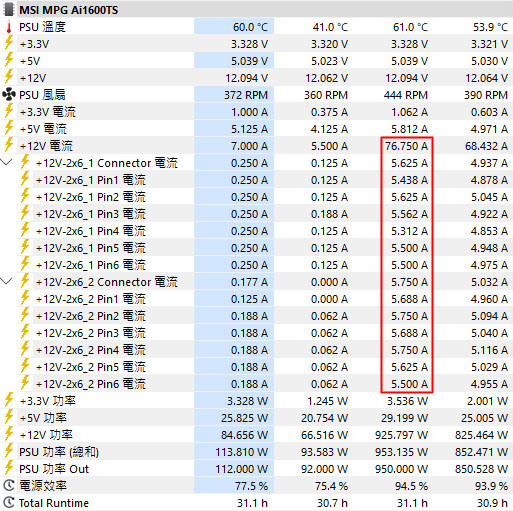The width and height of the screenshot is (513, 511).
Task: Click the lightning icon of +12V-2x6_1 Pin3 電流
Action: 25,213
